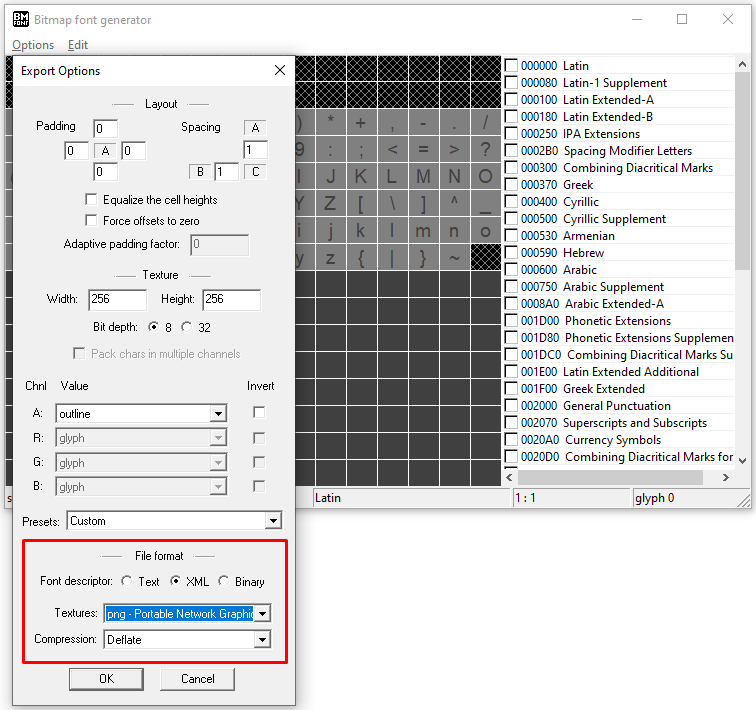Viewport: 756px width, 710px height.
Task: Tick the 0020A0 Currency Symbols checkbox
Action: (511, 440)
